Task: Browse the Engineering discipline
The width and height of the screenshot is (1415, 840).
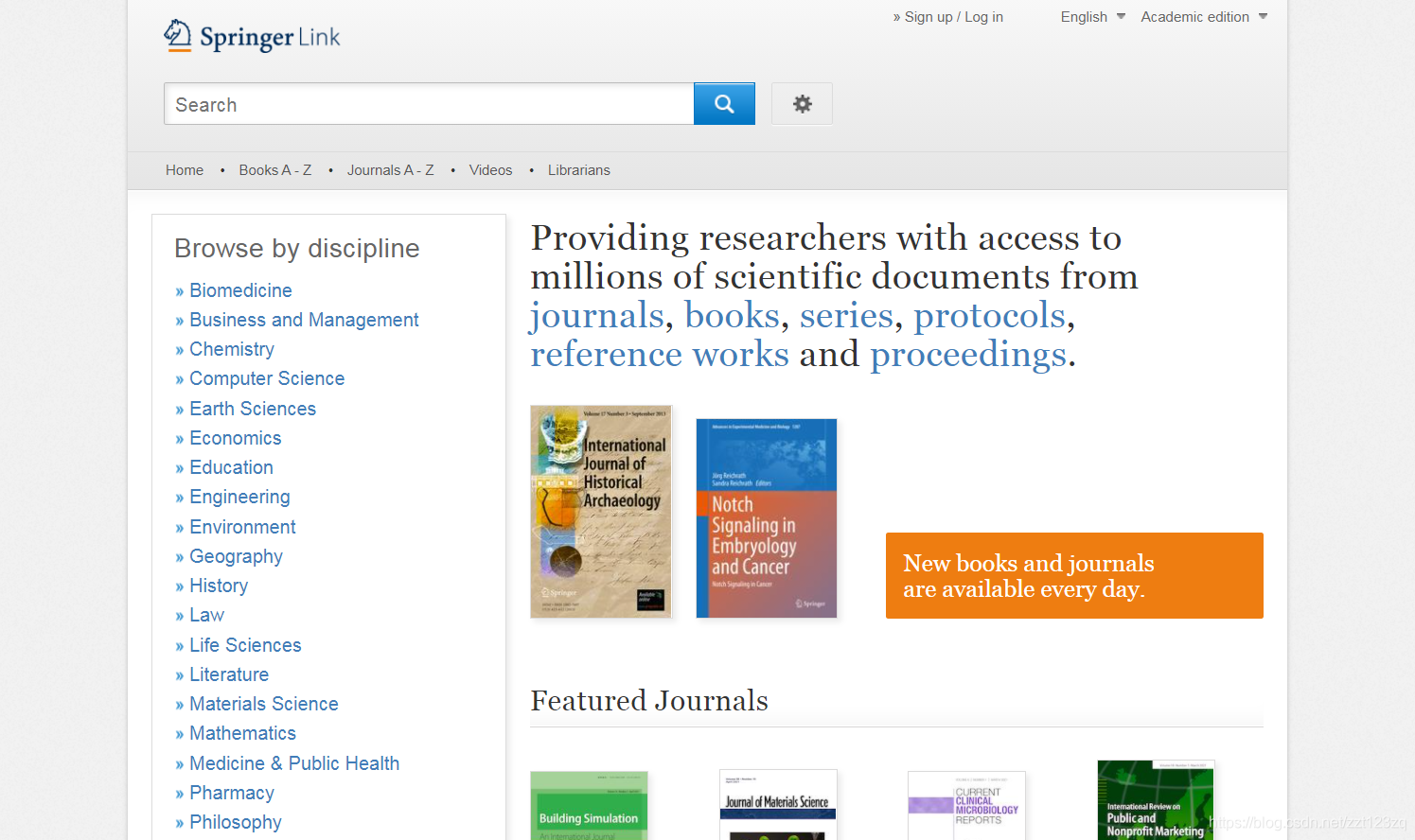Action: (x=239, y=497)
